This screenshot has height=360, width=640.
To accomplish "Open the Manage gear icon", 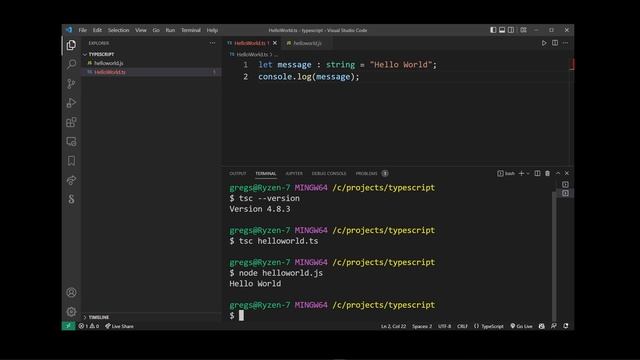I will pos(71,311).
